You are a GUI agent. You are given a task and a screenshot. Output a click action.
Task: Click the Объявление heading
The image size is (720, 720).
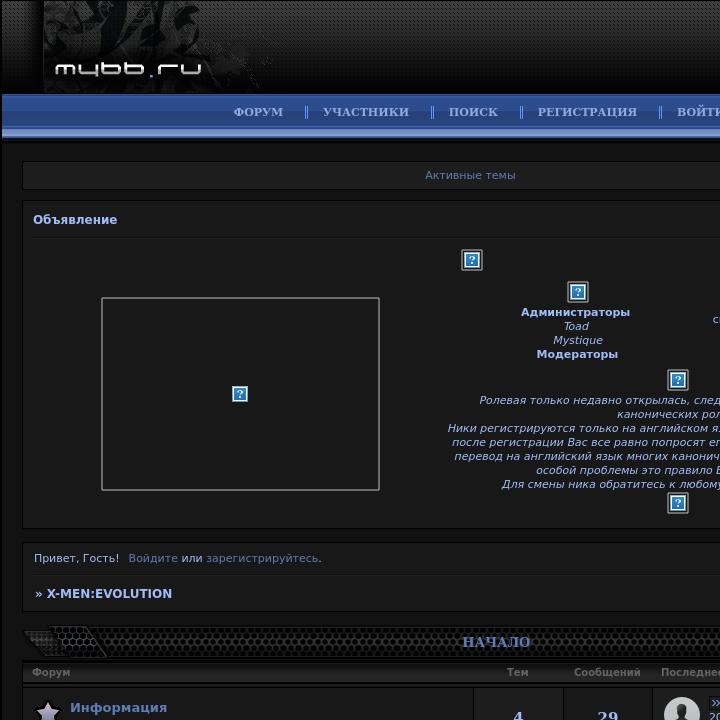75,219
